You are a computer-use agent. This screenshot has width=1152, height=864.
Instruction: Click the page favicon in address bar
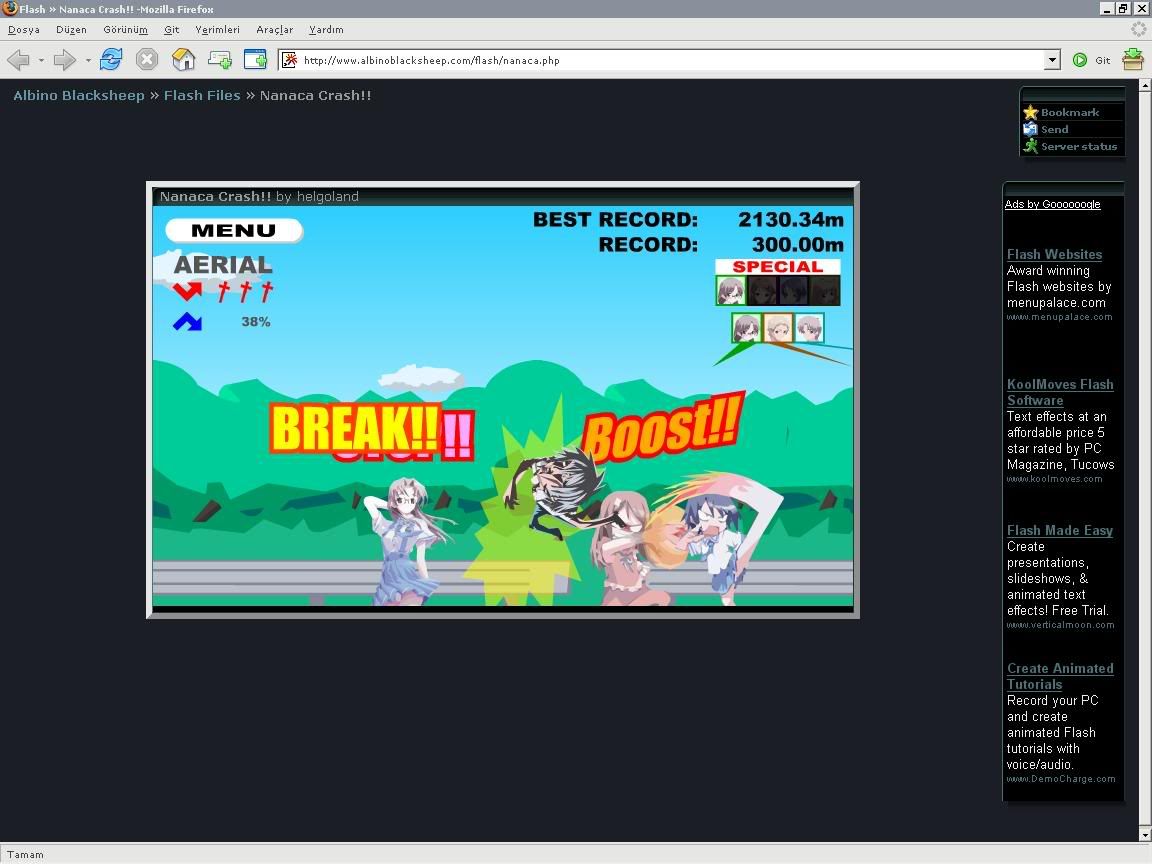coord(289,60)
